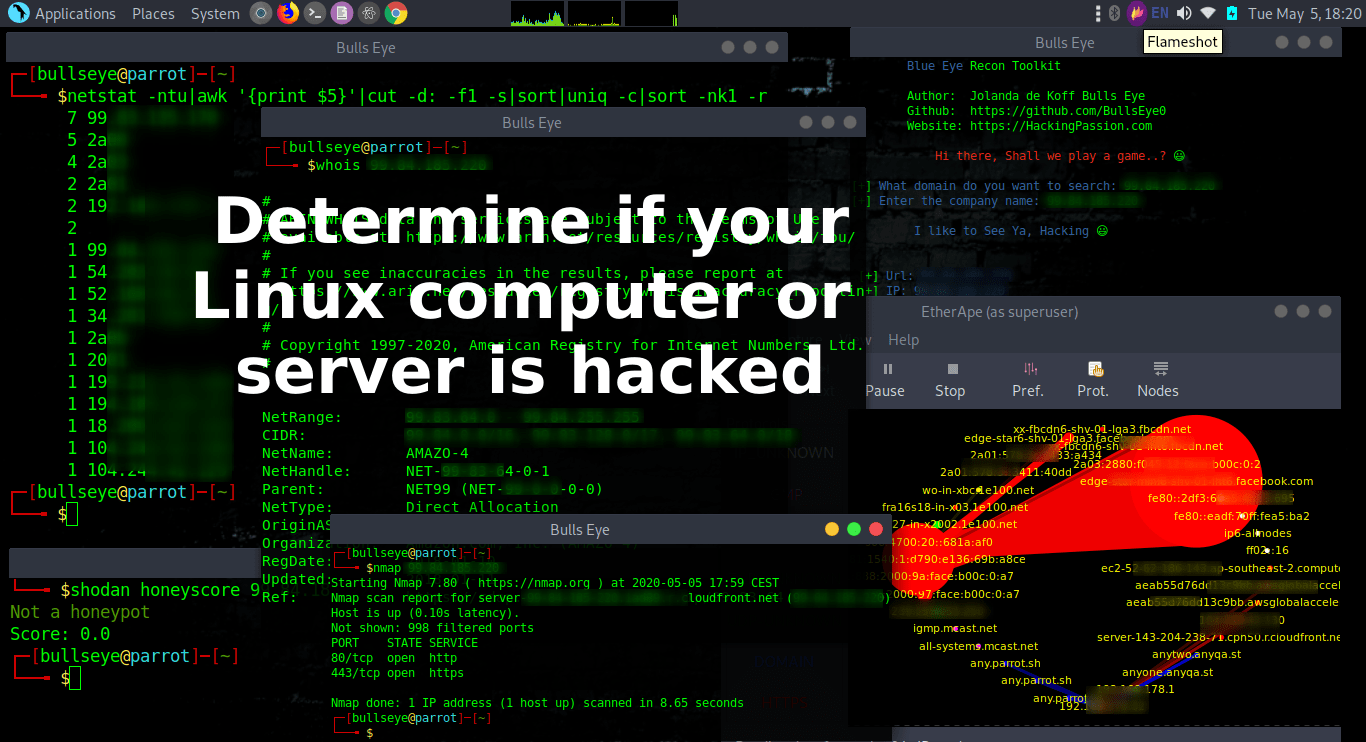Launch the Atom editor icon

369,13
